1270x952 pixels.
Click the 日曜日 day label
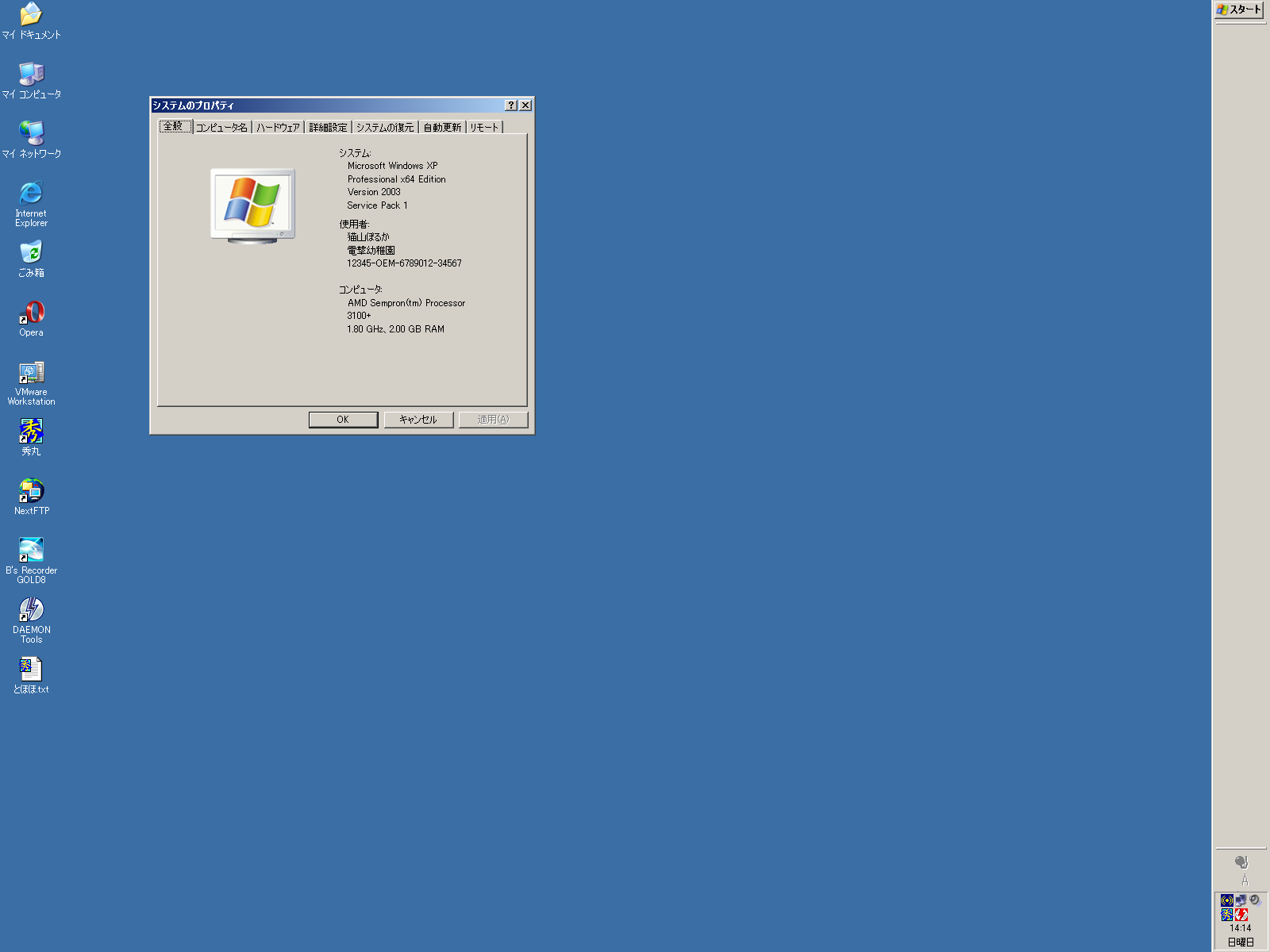click(x=1241, y=942)
